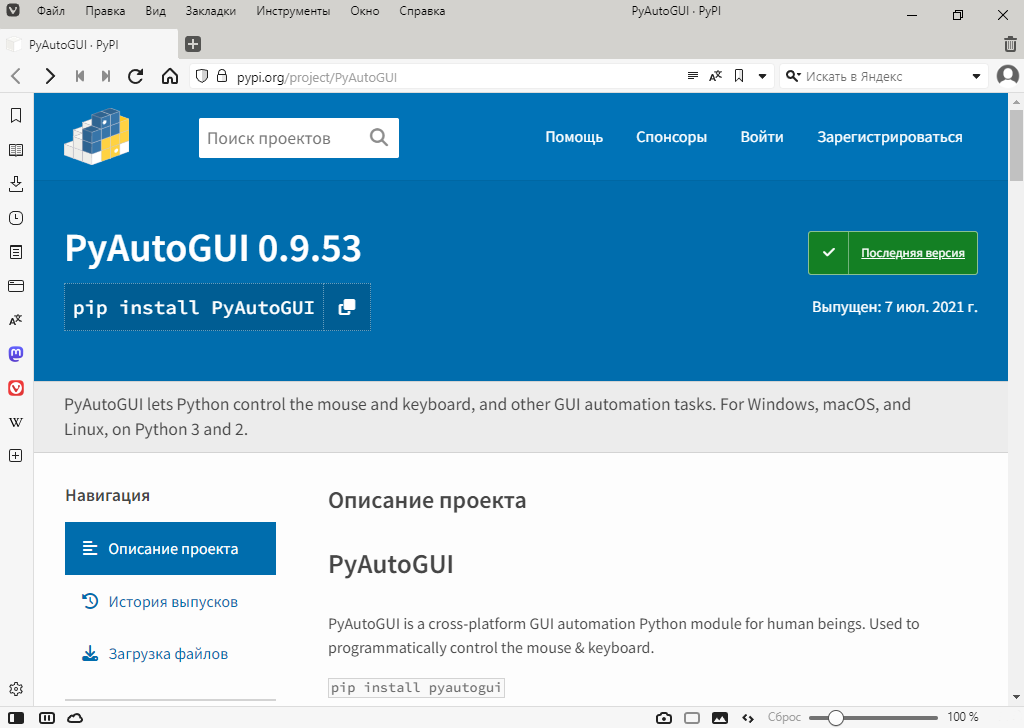Open the Mastodon web panel
This screenshot has width=1024, height=728.
(x=15, y=354)
